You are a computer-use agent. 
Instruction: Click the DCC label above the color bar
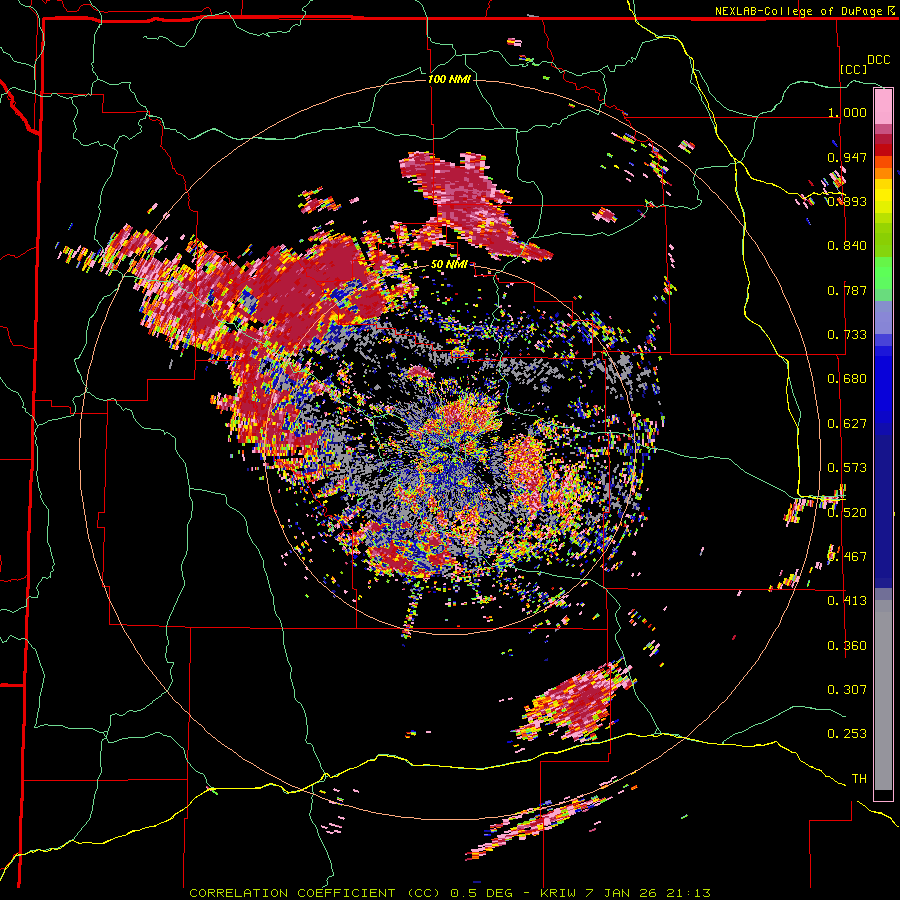point(878,60)
